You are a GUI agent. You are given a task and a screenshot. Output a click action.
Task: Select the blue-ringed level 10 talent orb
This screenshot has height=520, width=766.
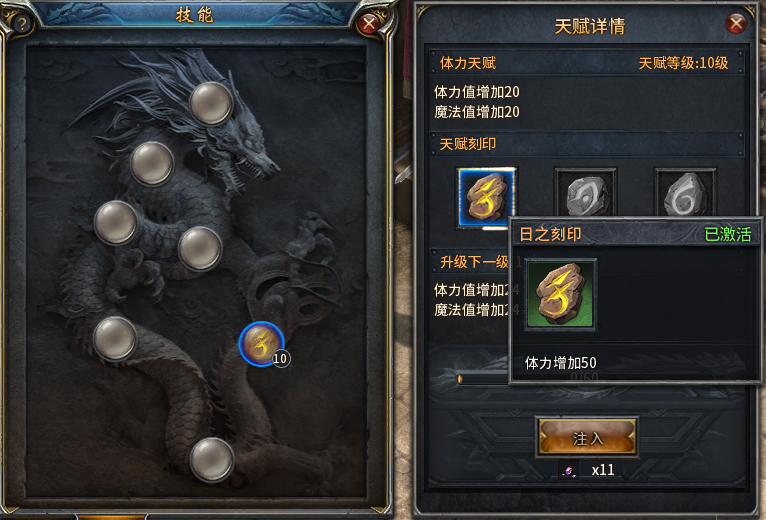point(262,344)
